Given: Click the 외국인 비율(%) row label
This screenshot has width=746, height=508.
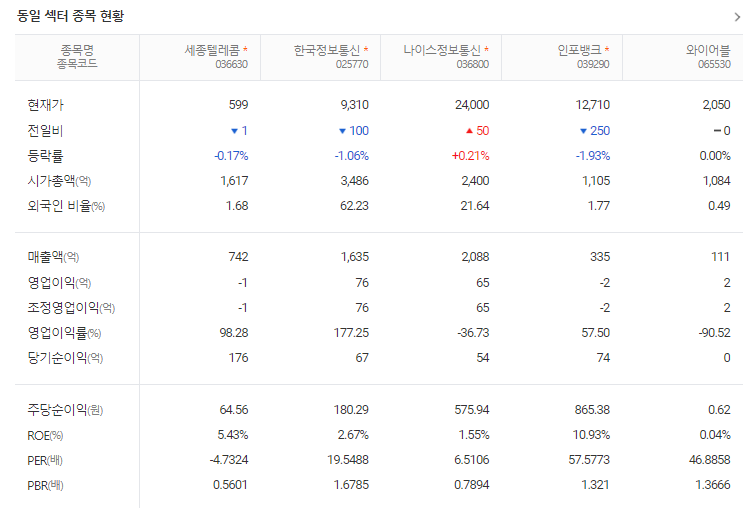Looking at the screenshot, I should click(x=66, y=206).
